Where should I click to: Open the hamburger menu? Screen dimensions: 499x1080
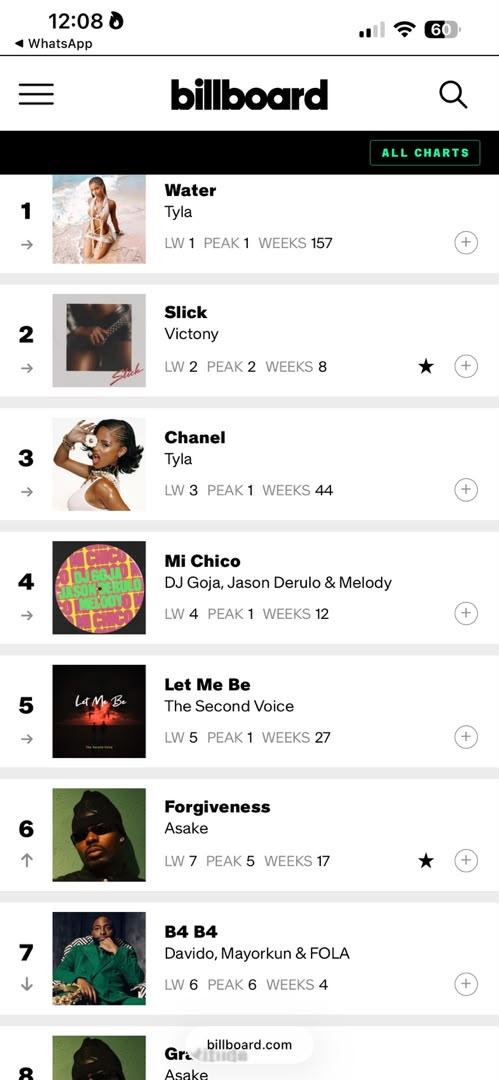tap(36, 94)
